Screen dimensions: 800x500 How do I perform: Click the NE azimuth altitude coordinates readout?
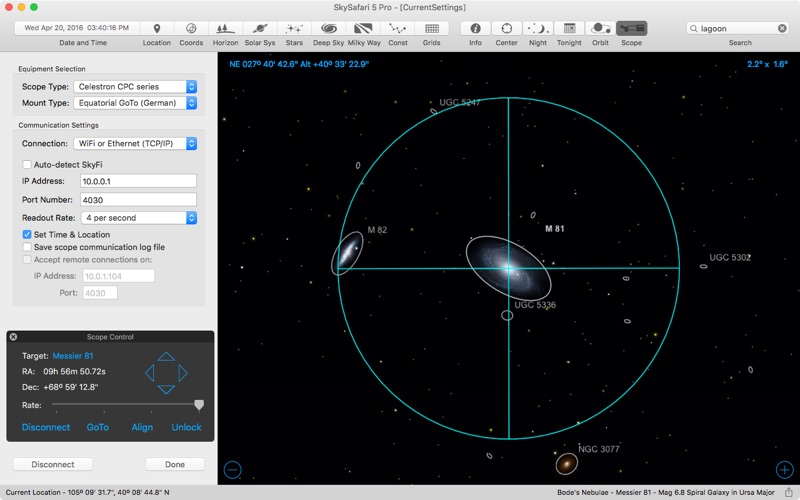tap(299, 64)
